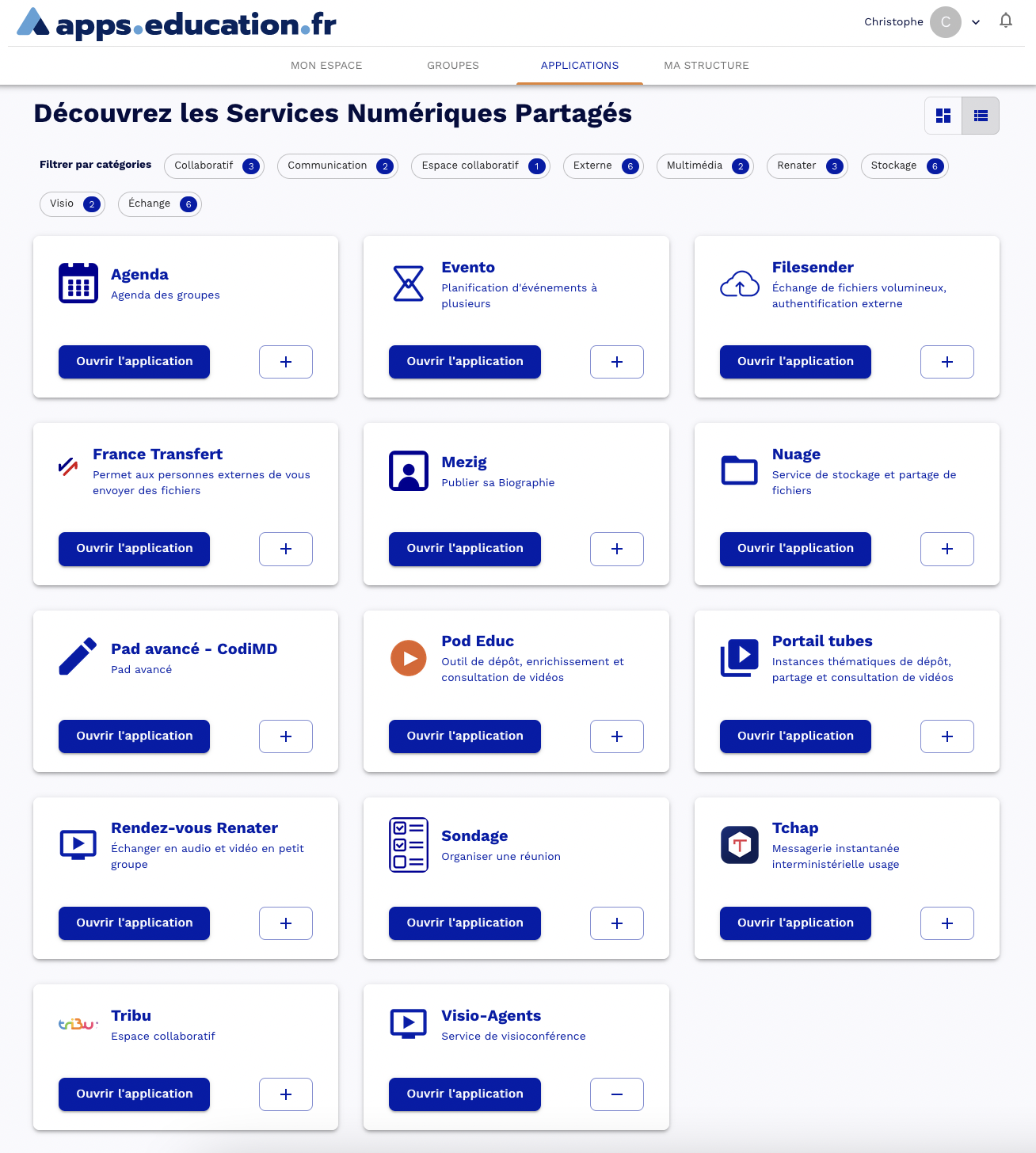Click the apps.education.fr logo
The height and width of the screenshot is (1153, 1036).
(176, 23)
